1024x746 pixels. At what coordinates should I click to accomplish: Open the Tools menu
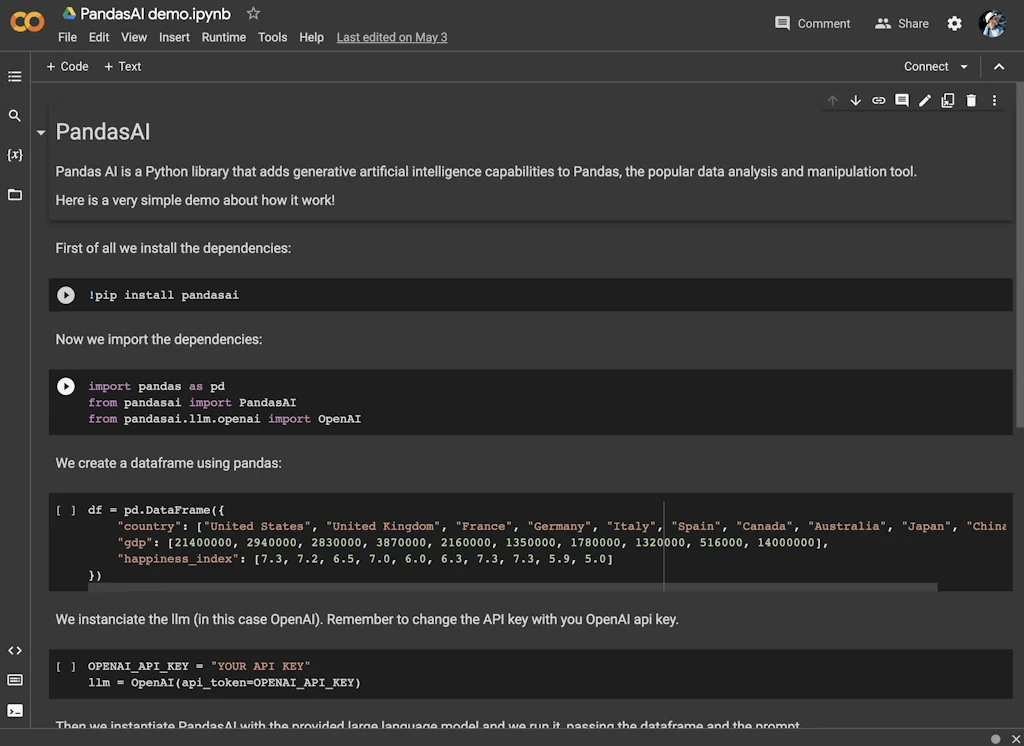272,37
